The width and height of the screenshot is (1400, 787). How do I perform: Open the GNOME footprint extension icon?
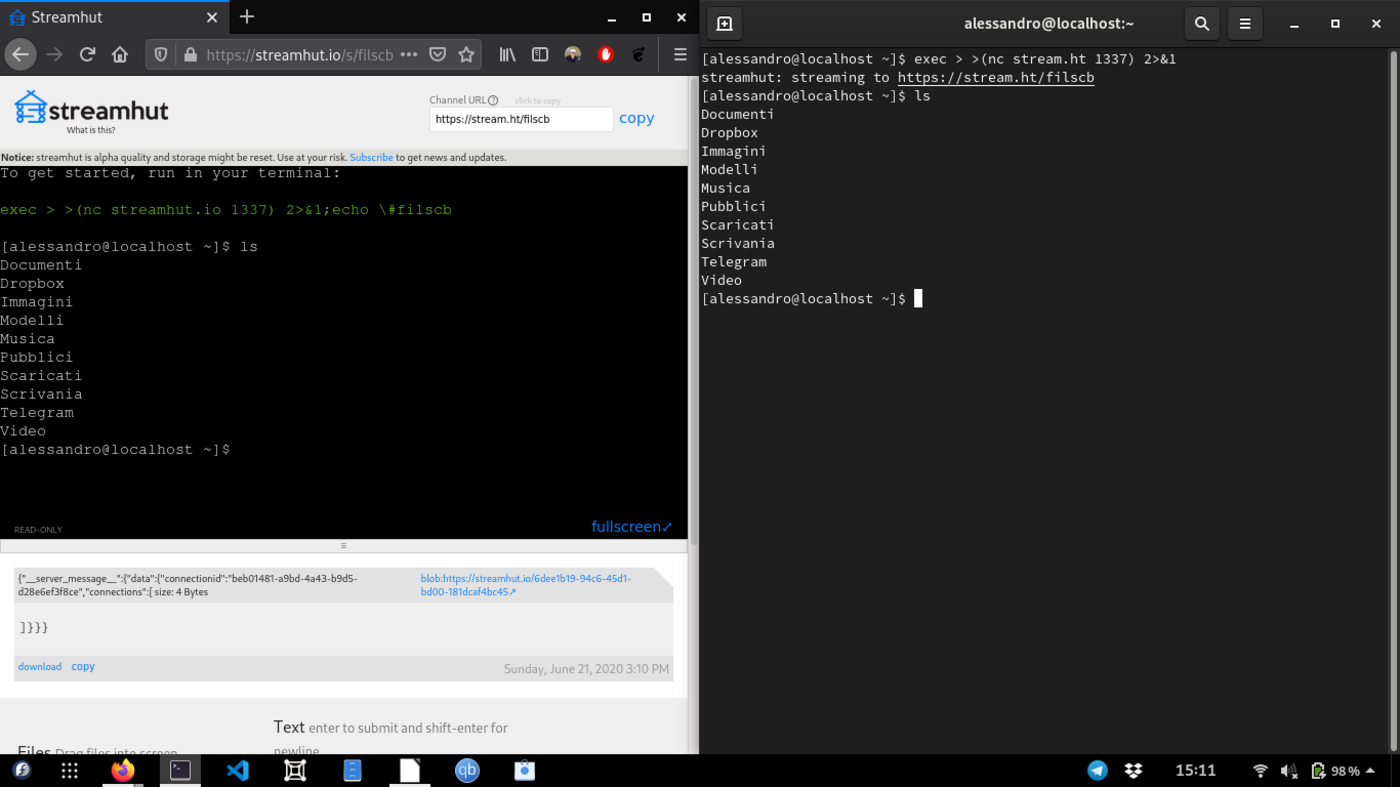(x=639, y=55)
